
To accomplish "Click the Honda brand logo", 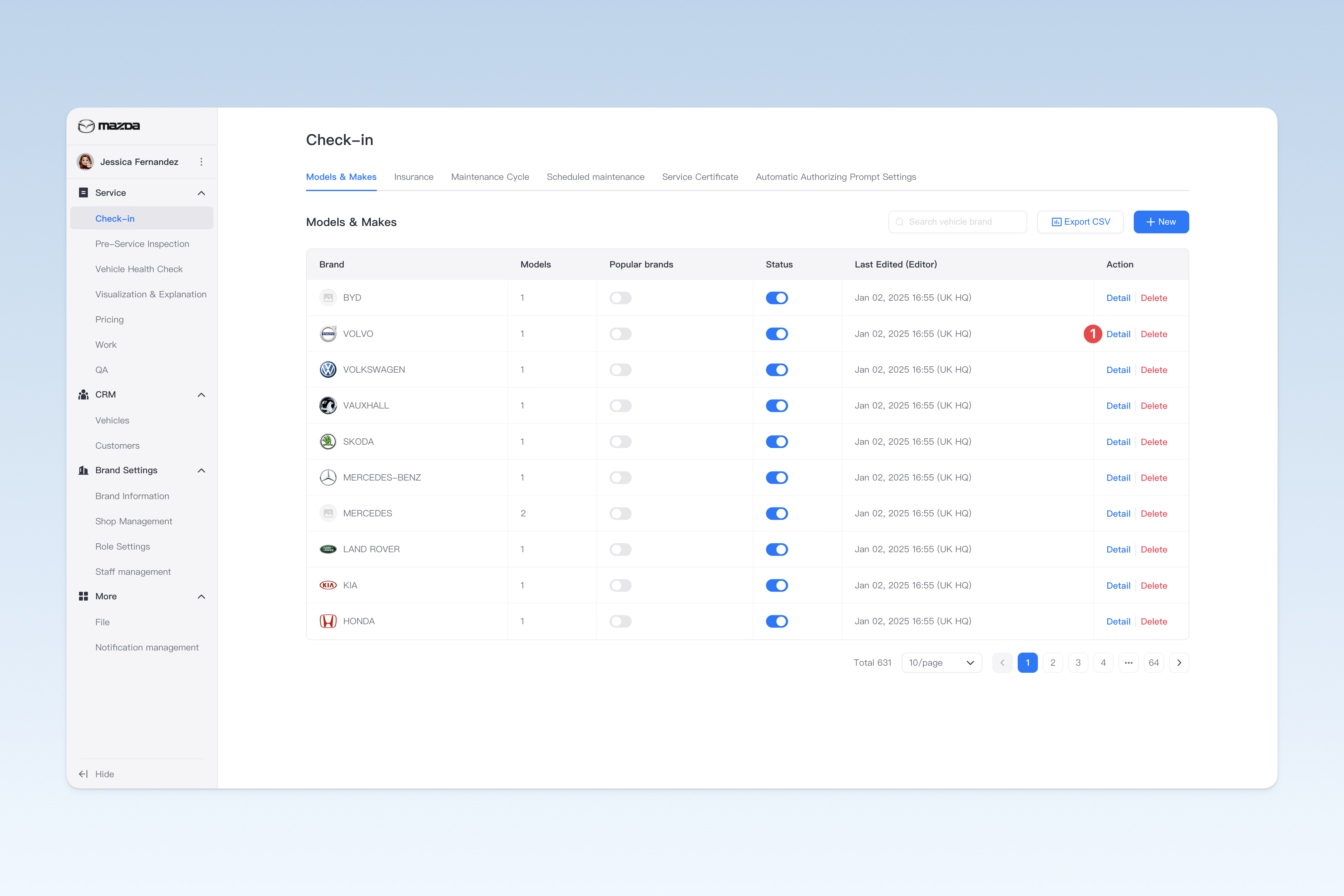I will 328,621.
